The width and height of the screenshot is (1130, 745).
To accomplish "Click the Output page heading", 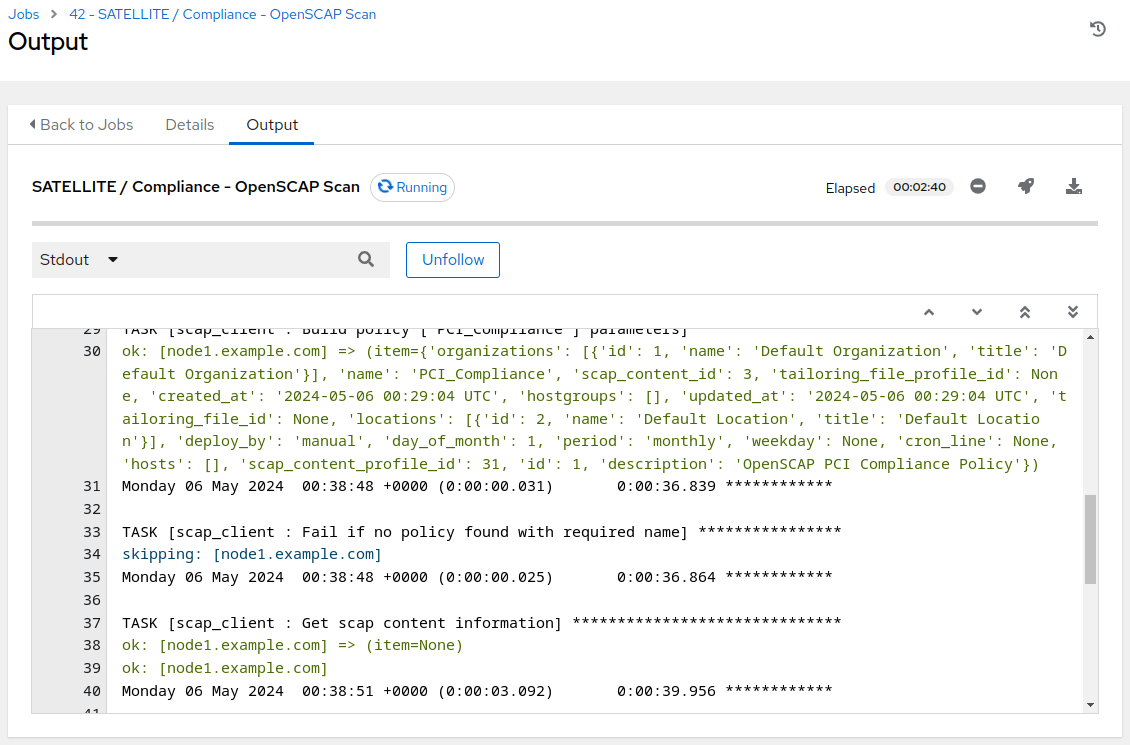I will coord(48,42).
